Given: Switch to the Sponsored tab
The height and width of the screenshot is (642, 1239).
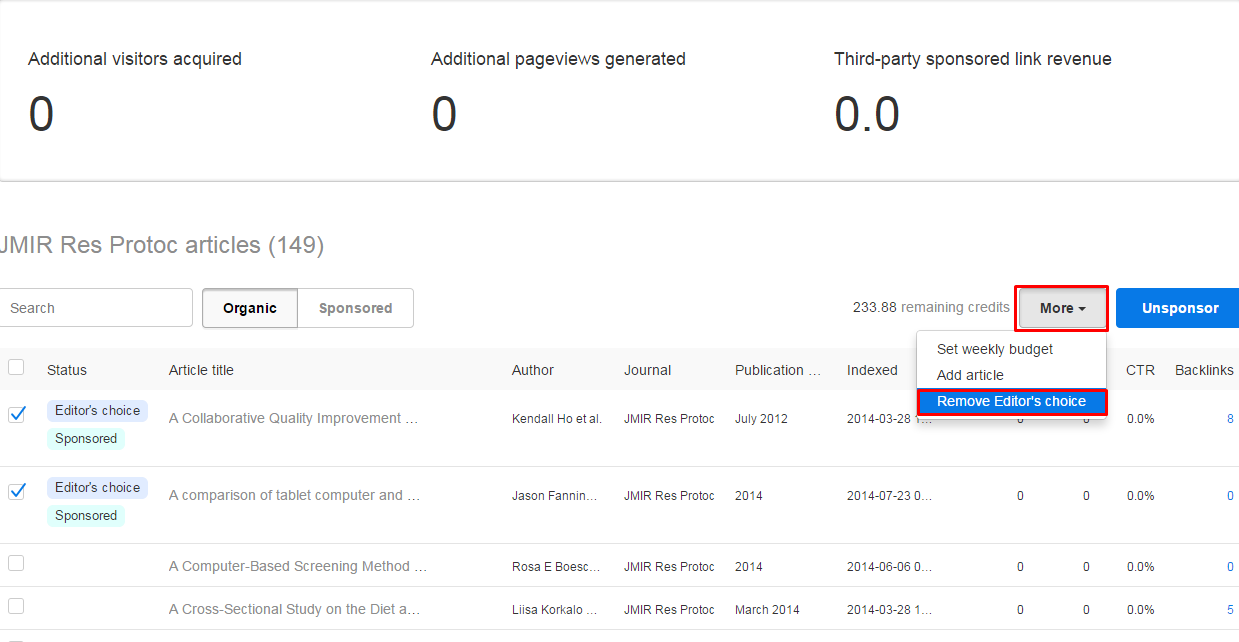Looking at the screenshot, I should pos(355,308).
